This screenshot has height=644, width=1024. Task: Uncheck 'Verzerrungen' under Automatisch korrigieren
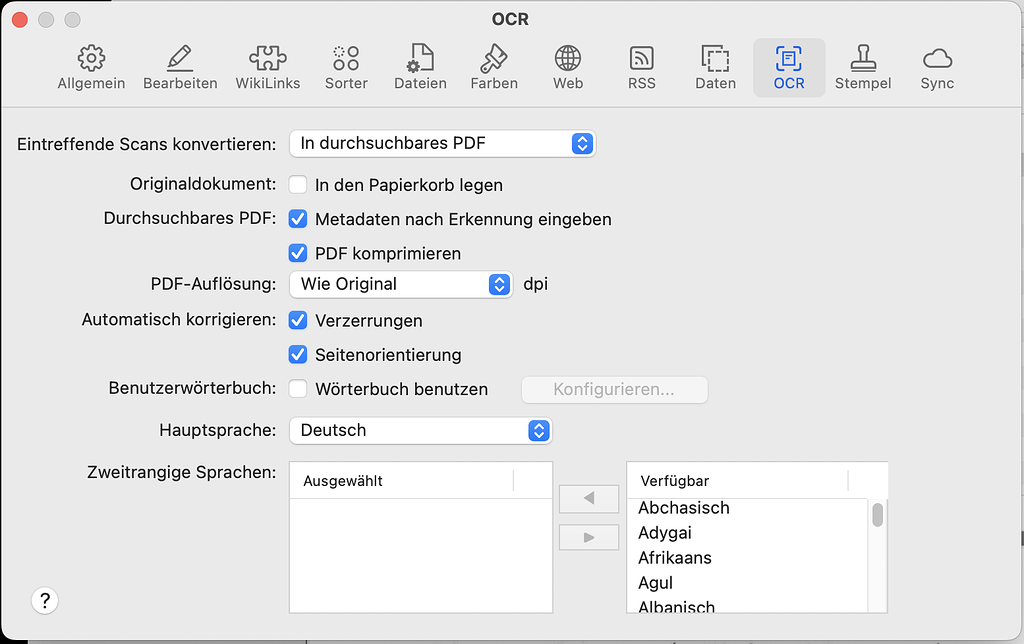point(298,321)
